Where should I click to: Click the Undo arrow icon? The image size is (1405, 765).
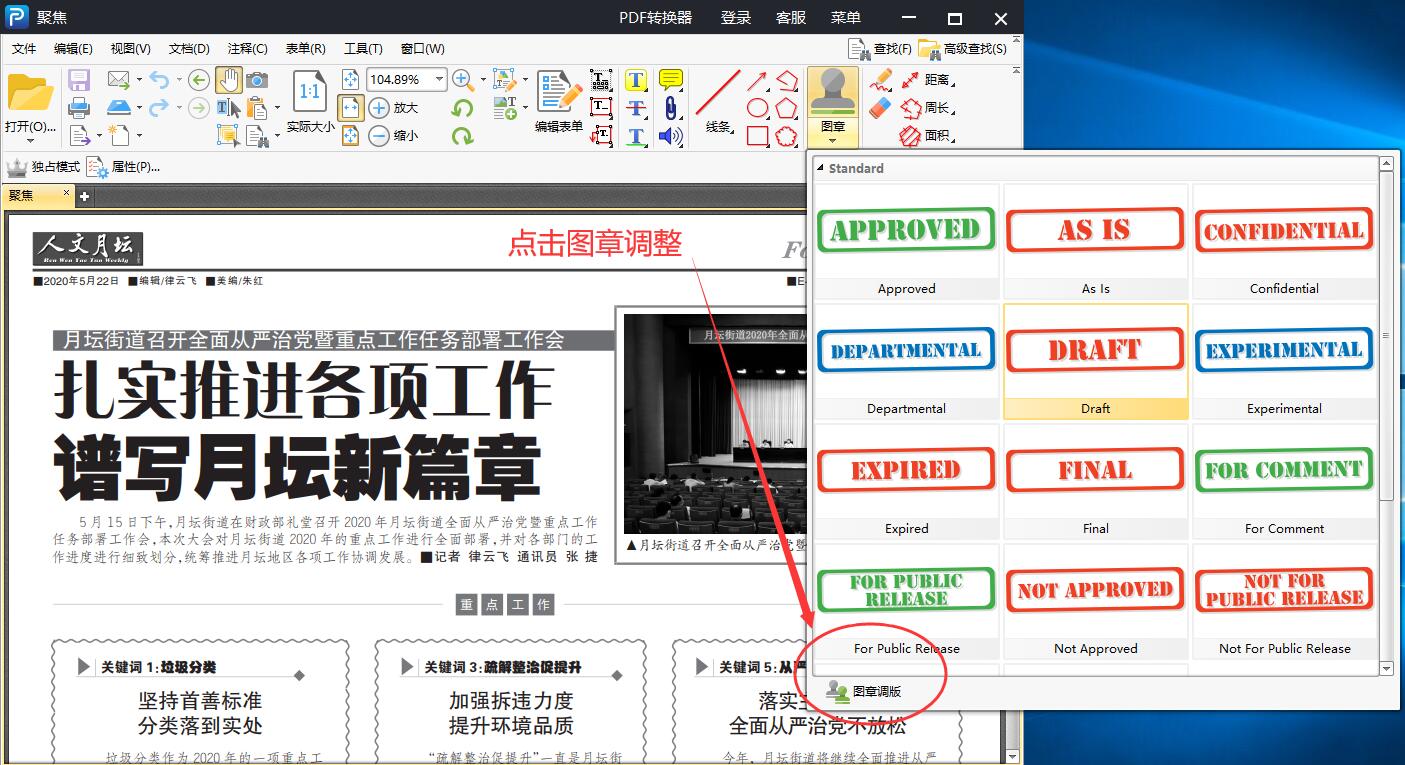pyautogui.click(x=159, y=79)
